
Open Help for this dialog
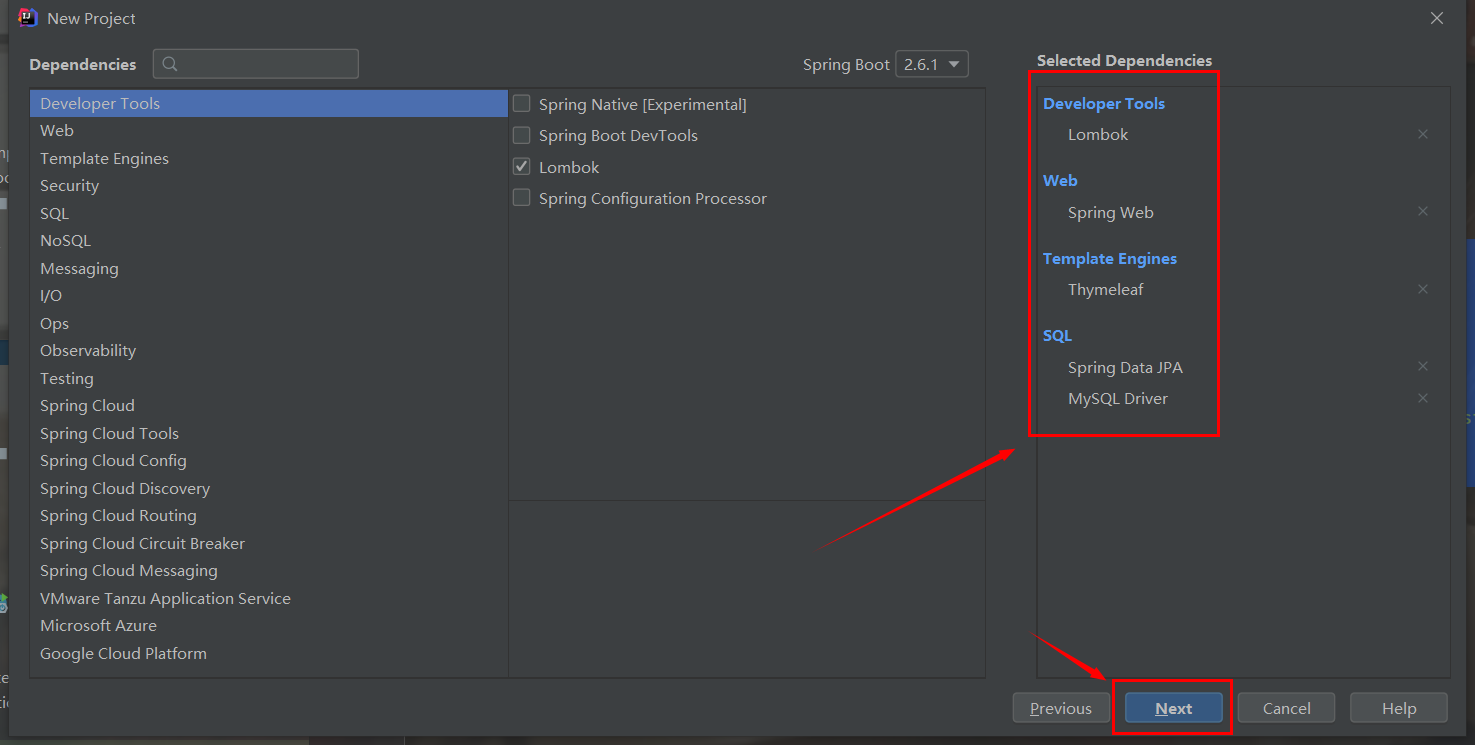pos(1399,708)
